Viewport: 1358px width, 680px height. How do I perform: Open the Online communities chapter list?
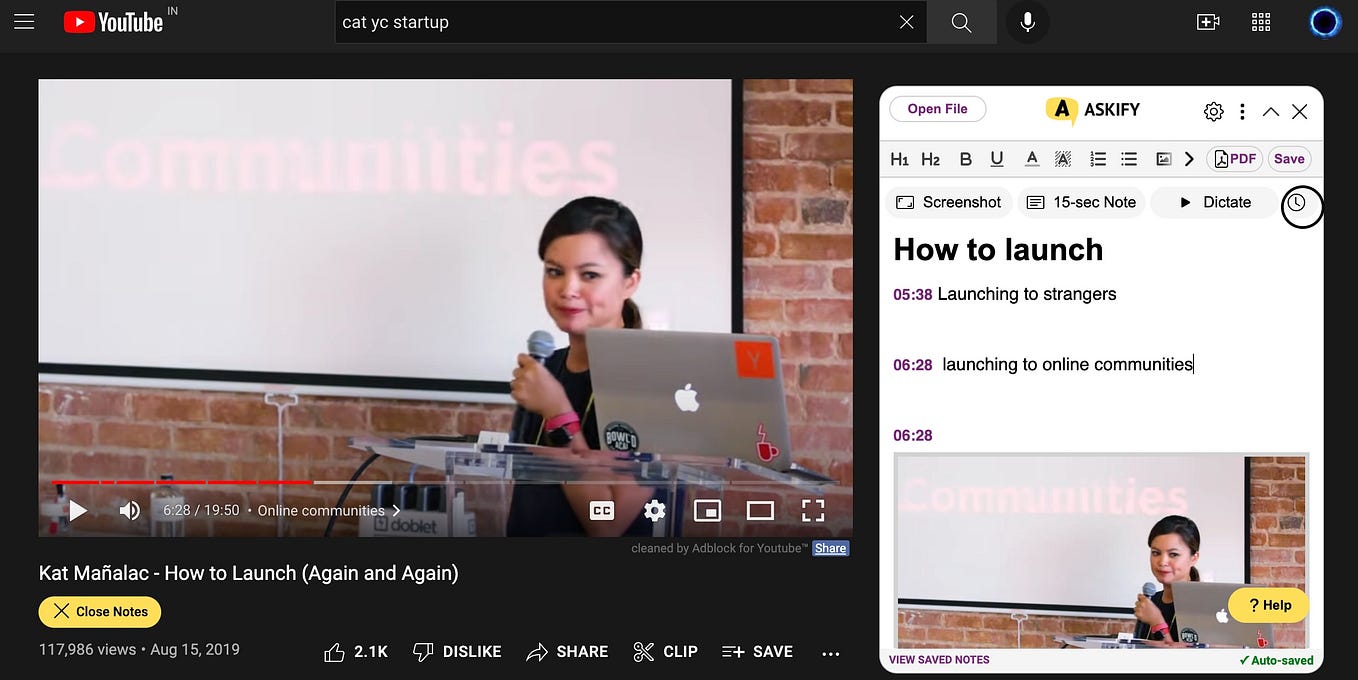pos(328,510)
